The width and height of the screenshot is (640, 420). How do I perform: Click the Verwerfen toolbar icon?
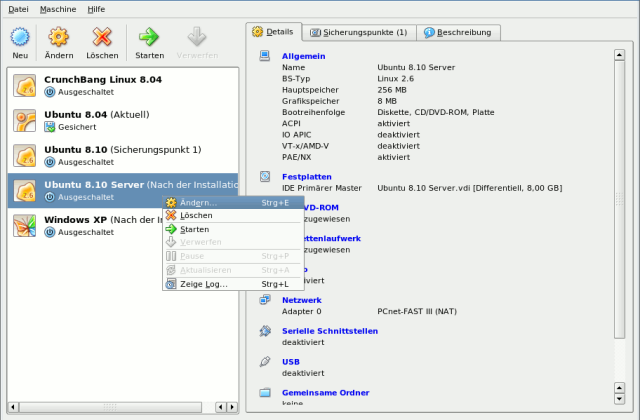[x=197, y=37]
